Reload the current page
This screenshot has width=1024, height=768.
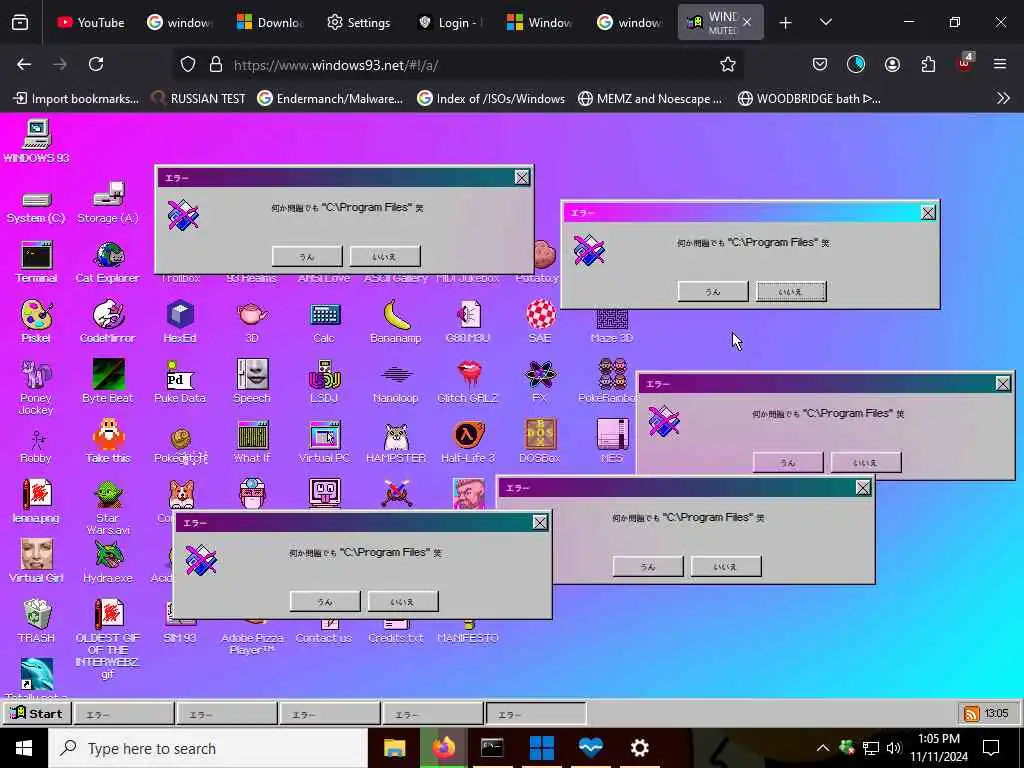coord(96,64)
